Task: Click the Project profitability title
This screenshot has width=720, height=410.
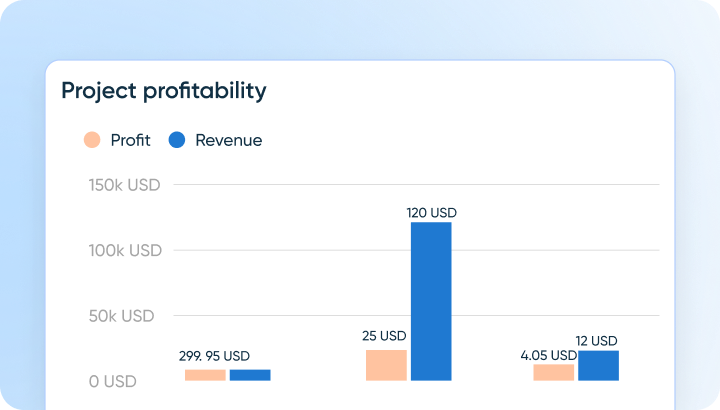Action: click(x=164, y=91)
